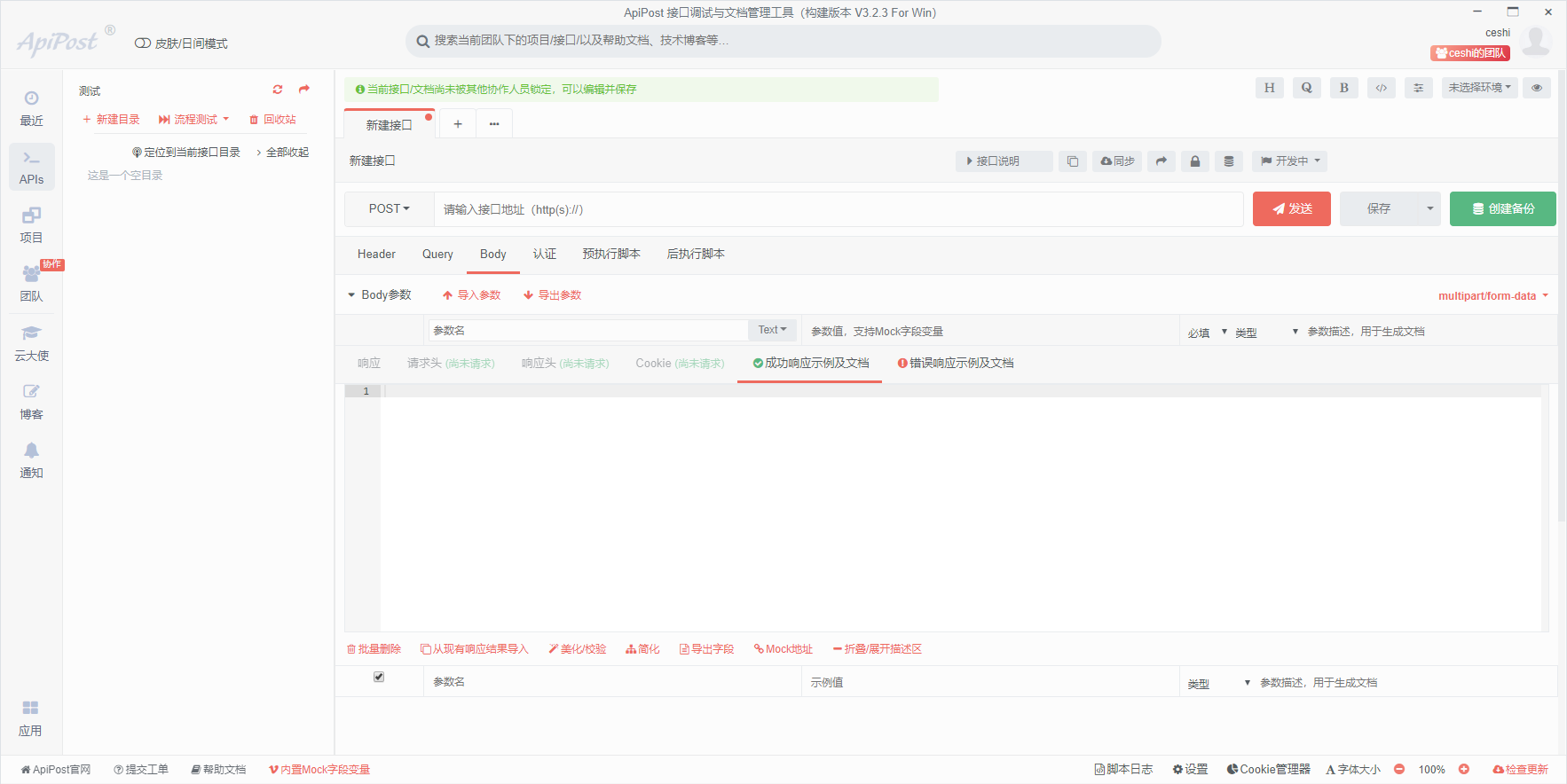This screenshot has height=784, width=1567.
Task: Click the sliders settings toolbar icon
Action: click(x=1419, y=88)
